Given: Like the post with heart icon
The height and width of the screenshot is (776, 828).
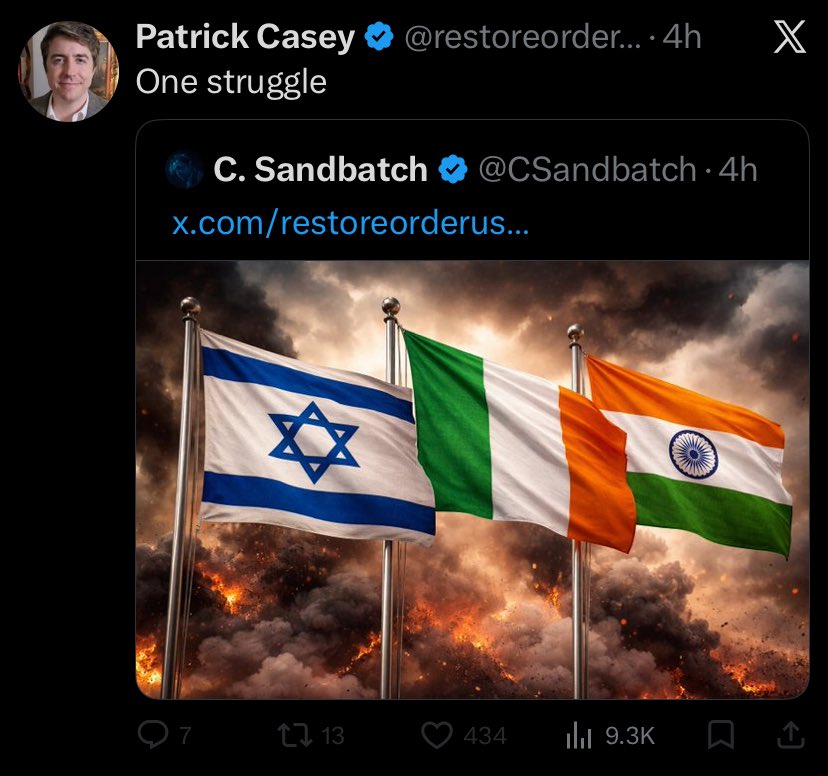Looking at the screenshot, I should [437, 735].
